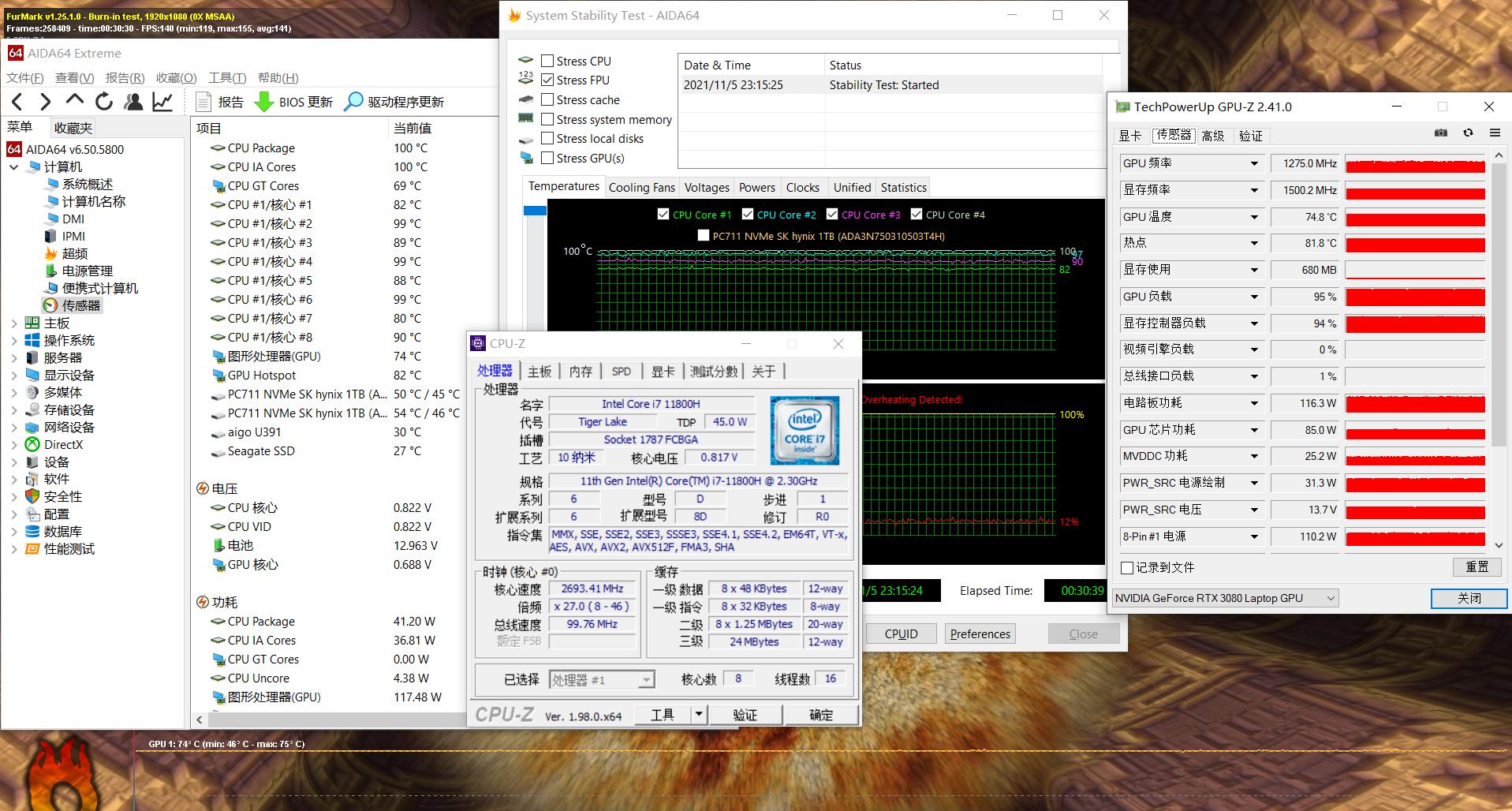
Task: Expand the DirectX tree node
Action: tap(13, 444)
